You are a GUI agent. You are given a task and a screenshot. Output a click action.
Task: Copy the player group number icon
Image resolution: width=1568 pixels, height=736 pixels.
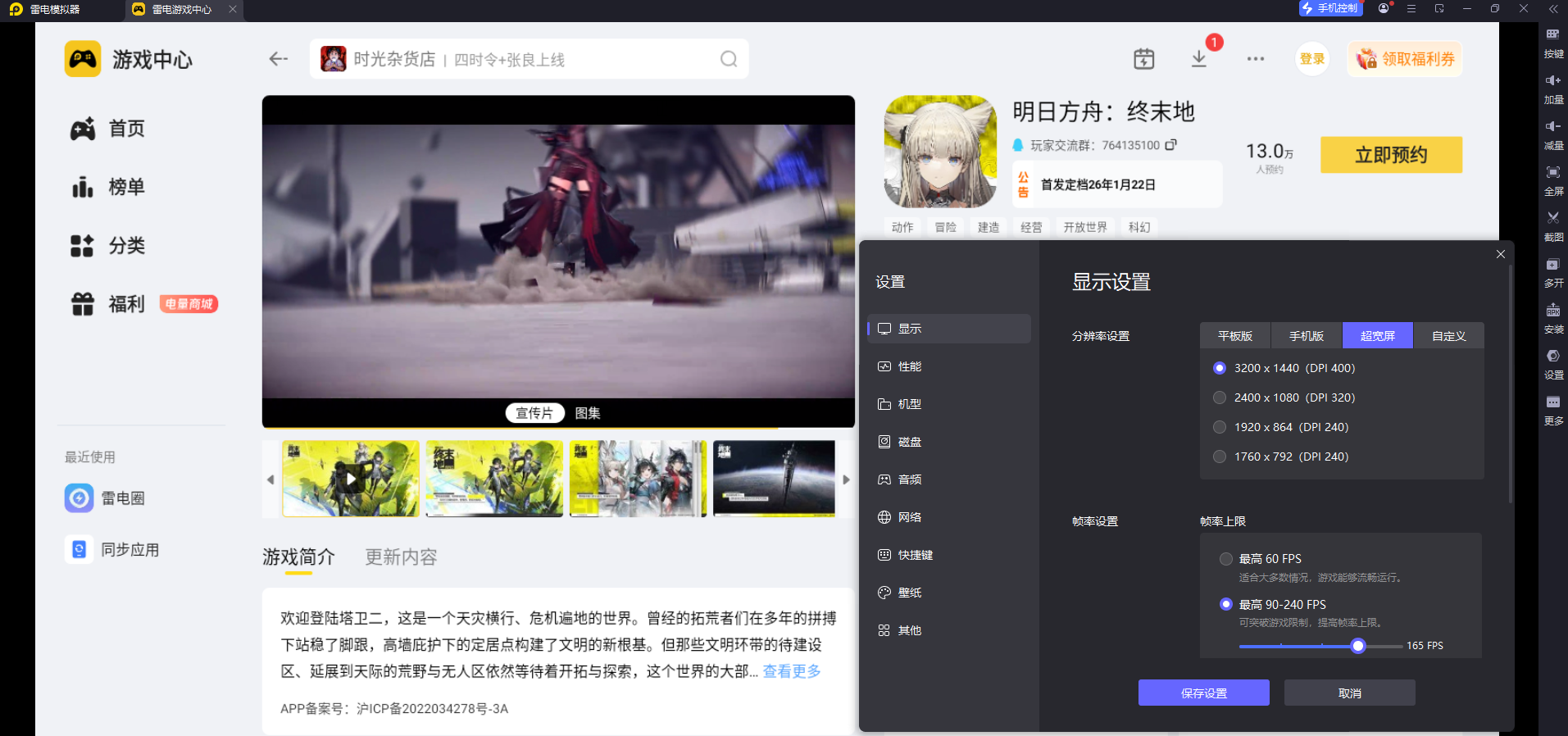pos(1170,145)
